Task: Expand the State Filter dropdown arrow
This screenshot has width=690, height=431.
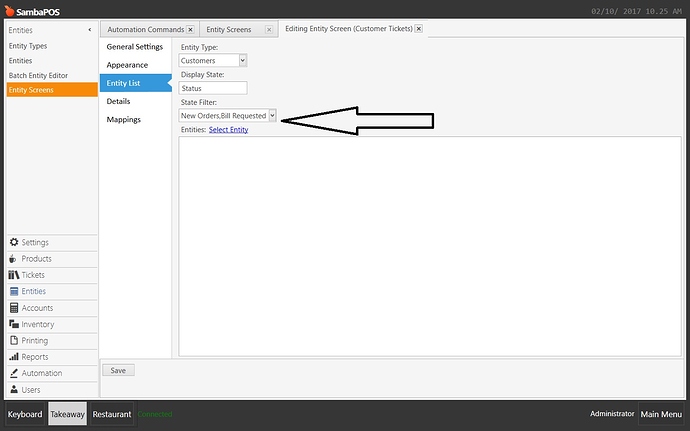Action: click(272, 115)
